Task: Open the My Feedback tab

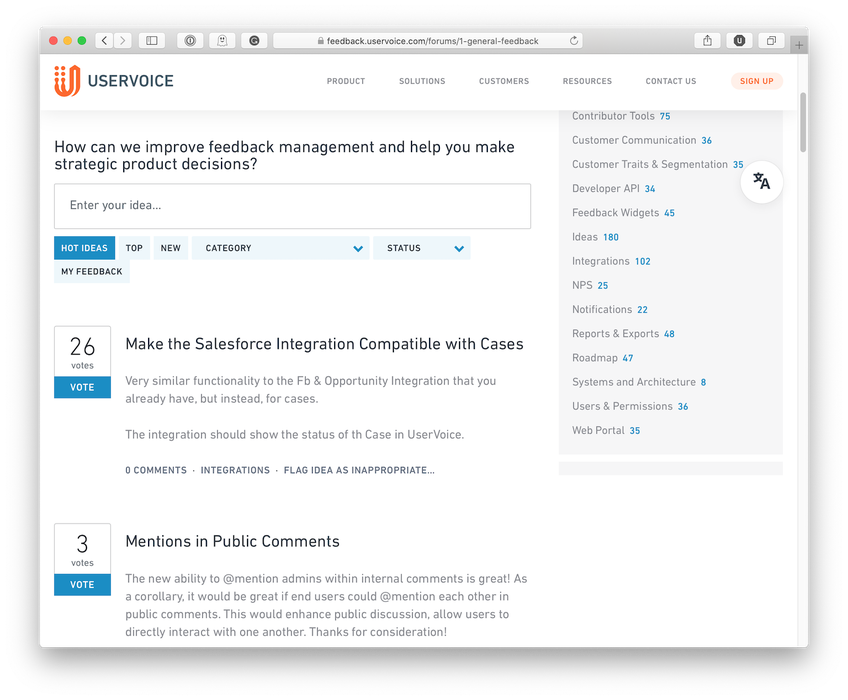Action: (91, 271)
